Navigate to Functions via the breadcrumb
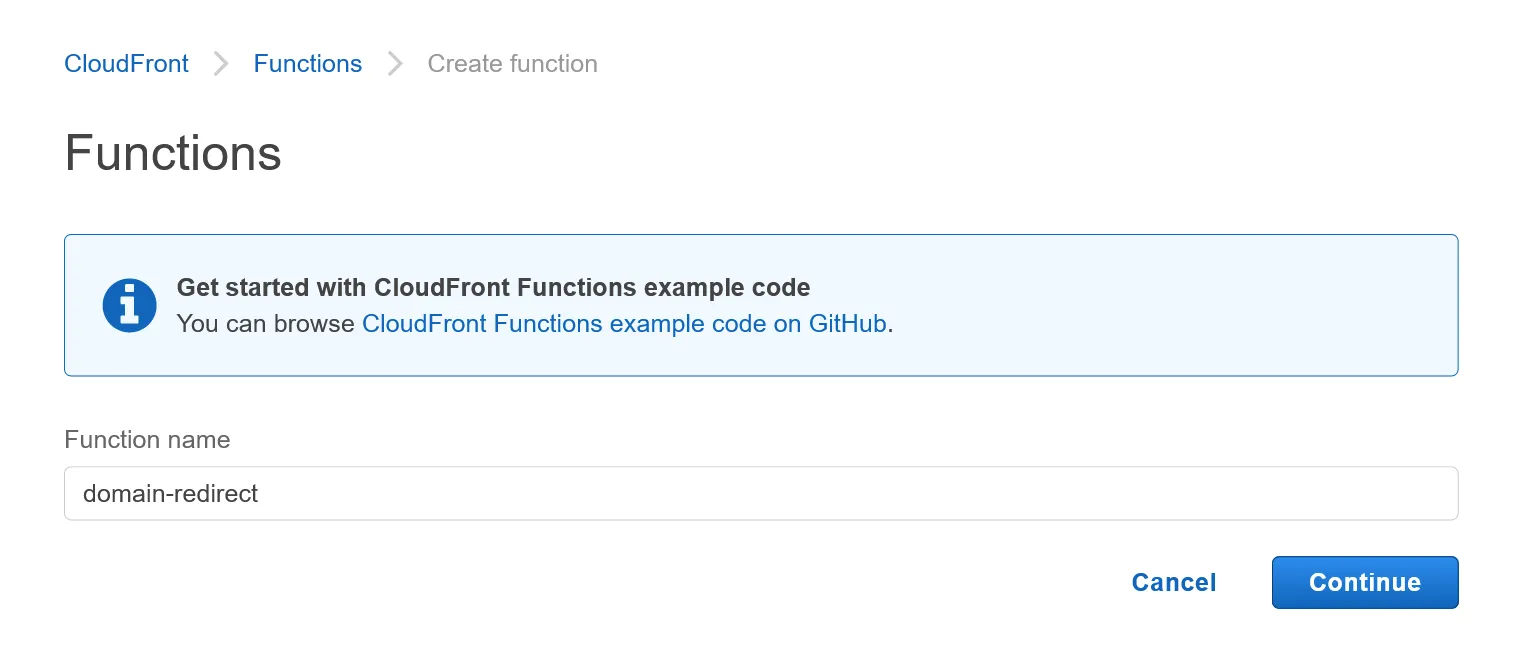The image size is (1523, 660). tap(307, 63)
